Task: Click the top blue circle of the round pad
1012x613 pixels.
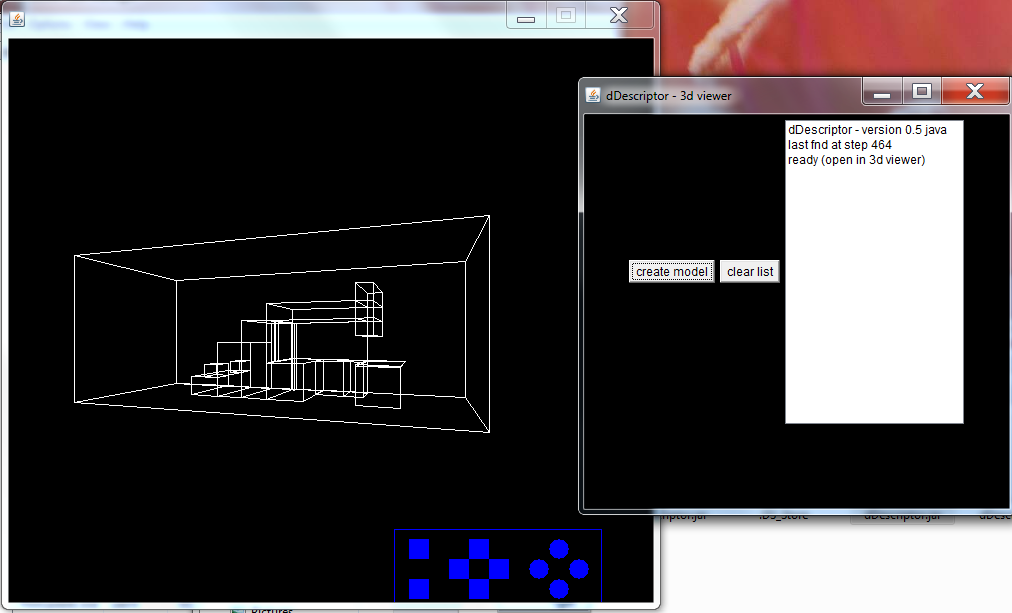Action: pyautogui.click(x=559, y=548)
